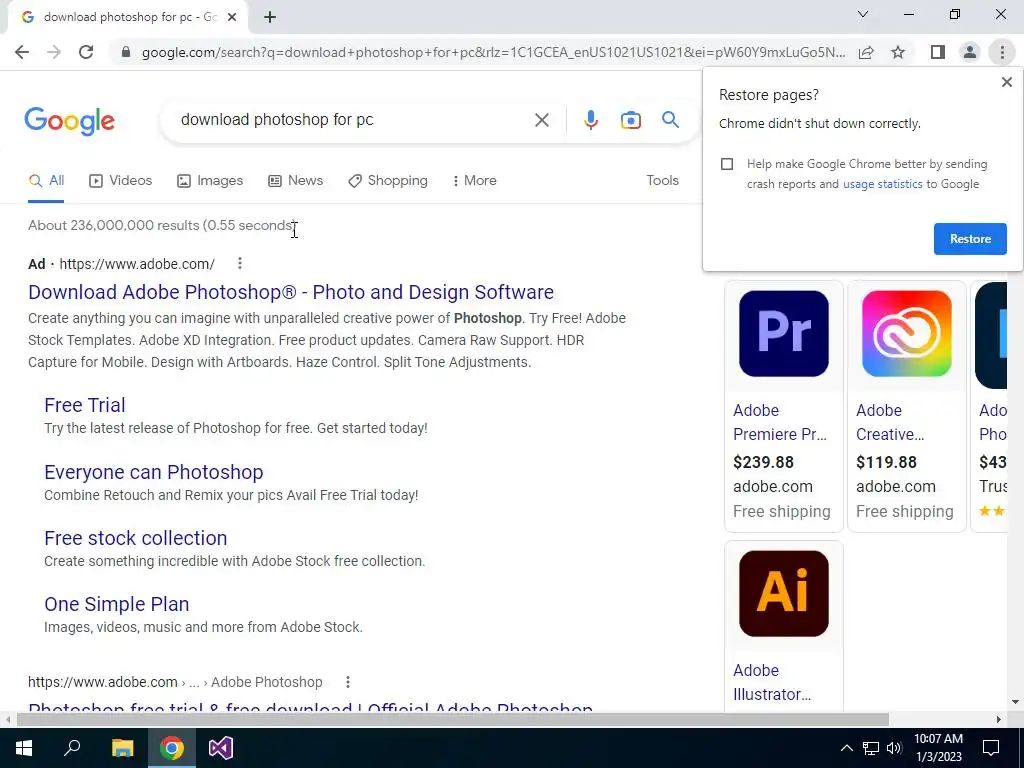Click the browser forward arrow
1024x768 pixels.
(54, 52)
